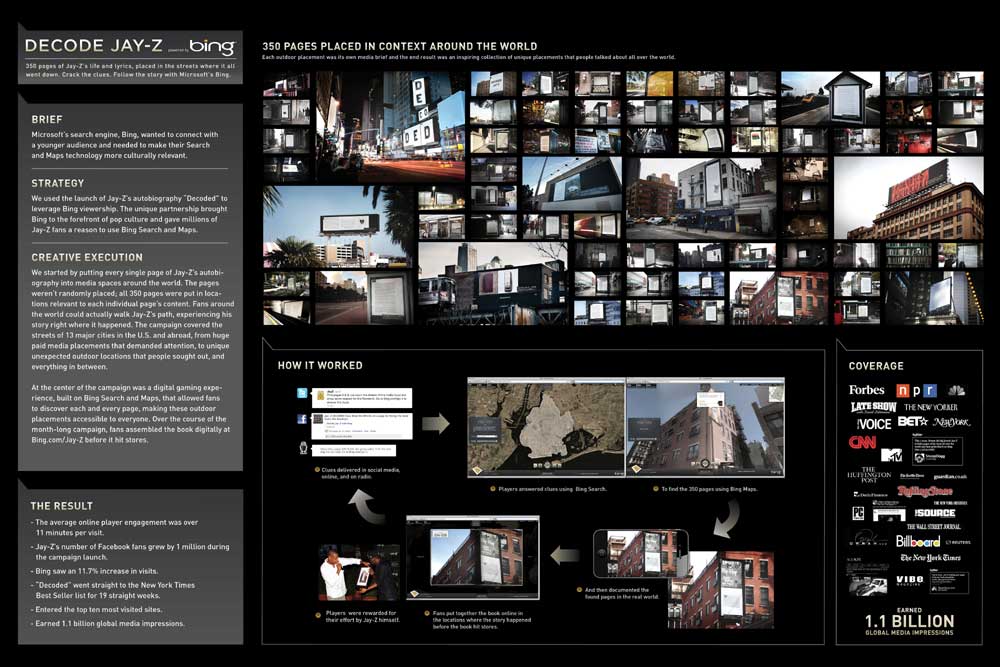1000x667 pixels.
Task: Click the guardian.co.uk logo
Action: point(950,476)
